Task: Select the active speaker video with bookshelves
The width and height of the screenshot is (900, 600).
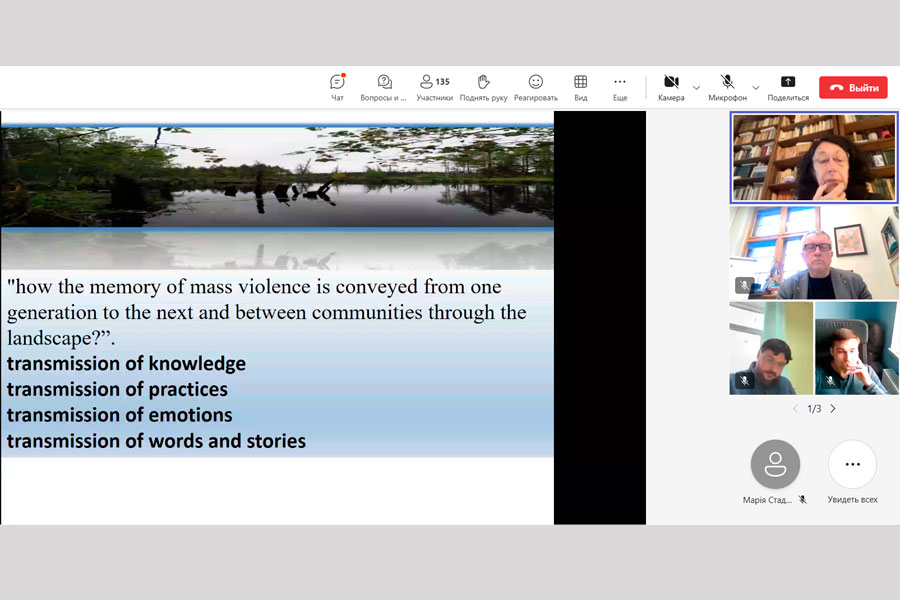Action: click(813, 157)
